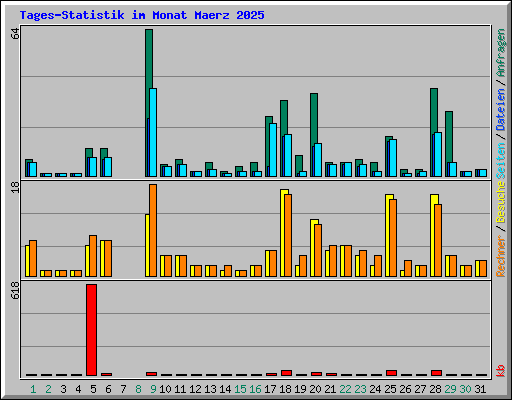Click the green Anfragen bar for day 28

coord(434,110)
